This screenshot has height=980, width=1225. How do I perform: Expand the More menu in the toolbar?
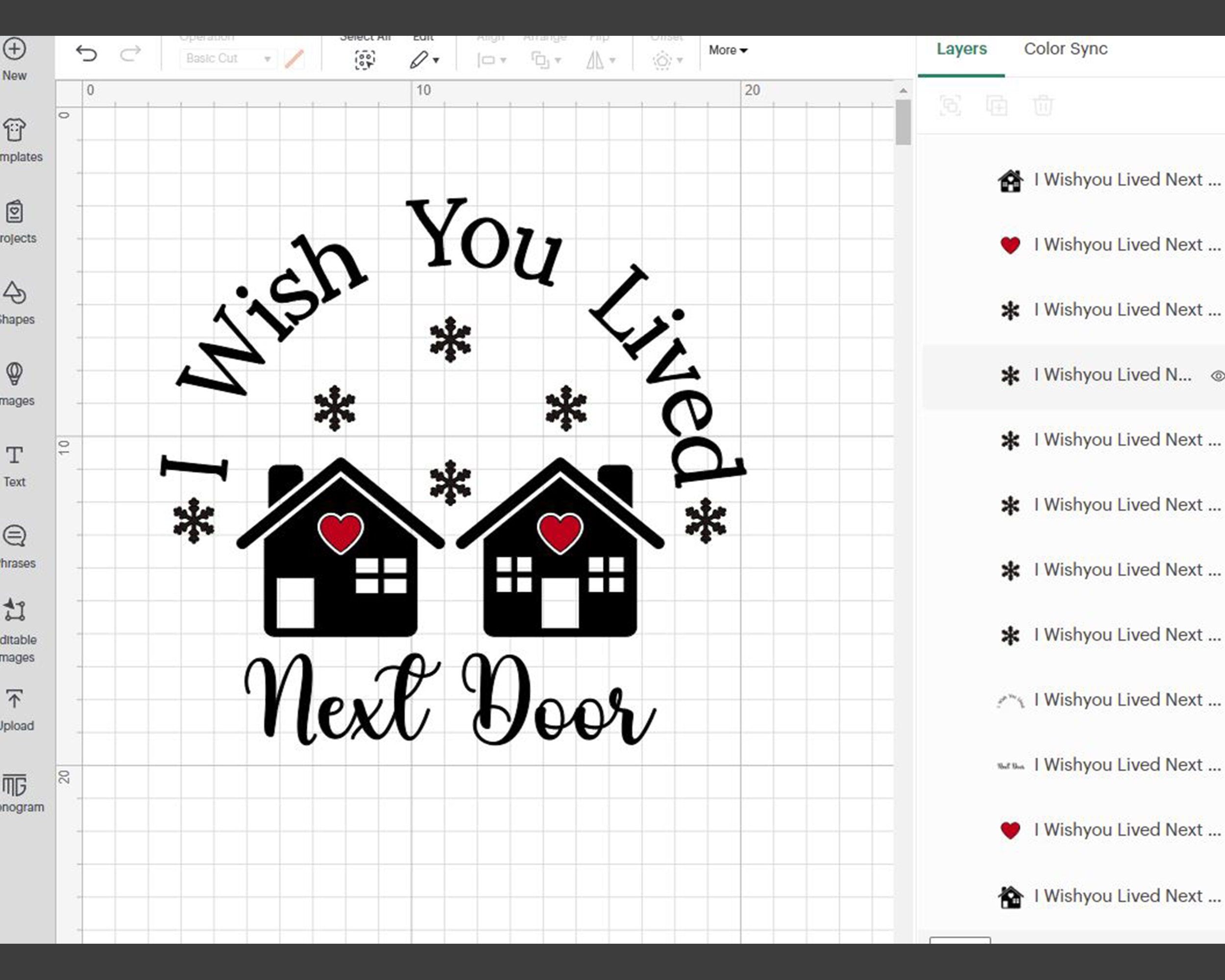[727, 50]
